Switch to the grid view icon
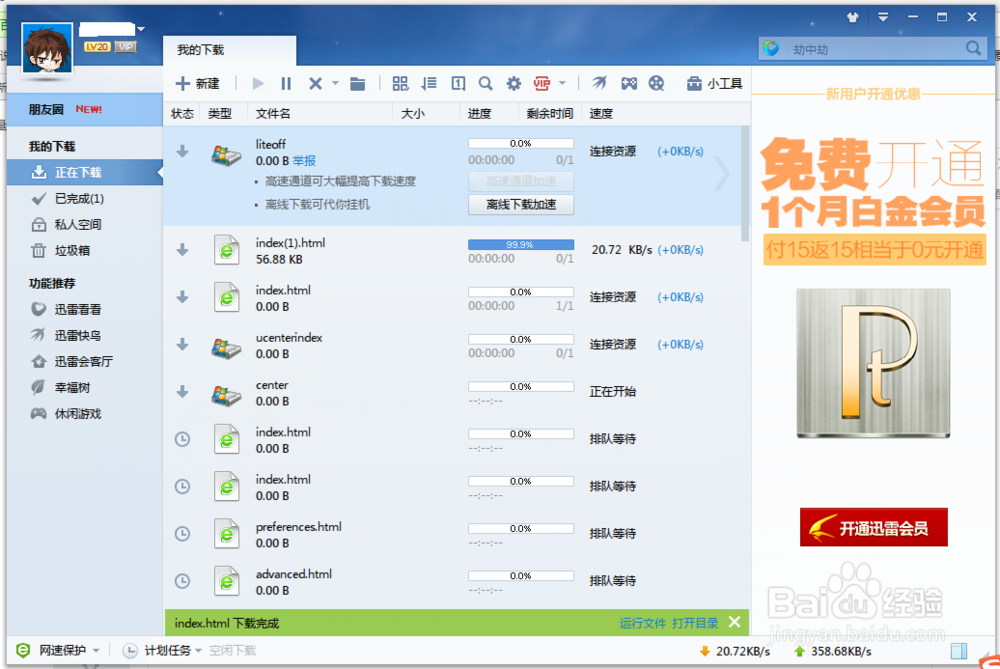The width and height of the screenshot is (1000, 669). (400, 84)
